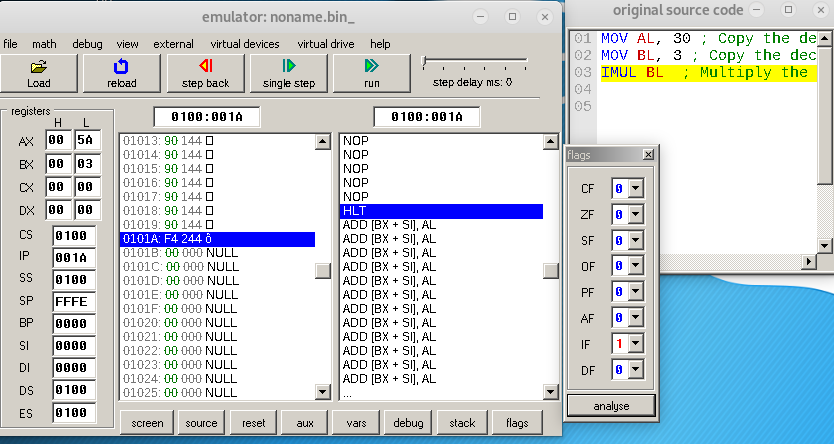Click the step back arrow button

(205, 73)
